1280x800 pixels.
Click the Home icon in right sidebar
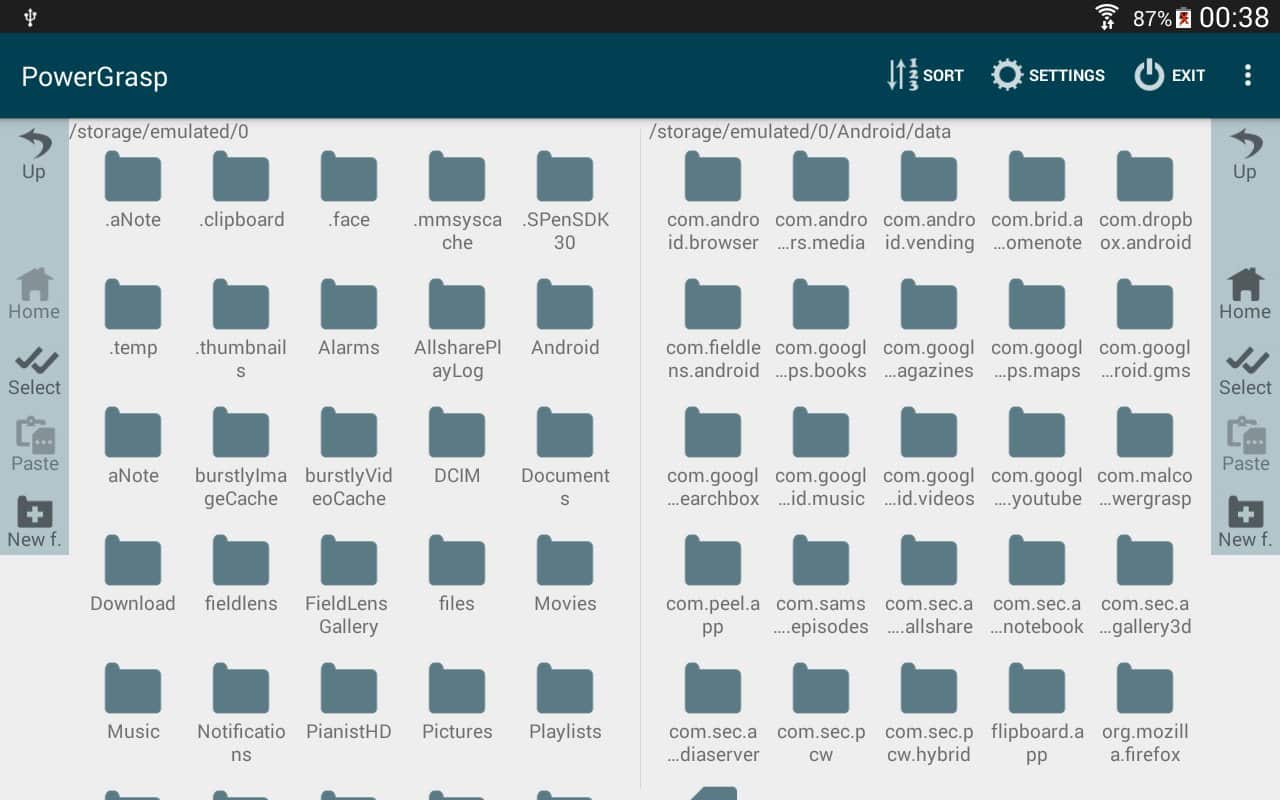(1245, 294)
